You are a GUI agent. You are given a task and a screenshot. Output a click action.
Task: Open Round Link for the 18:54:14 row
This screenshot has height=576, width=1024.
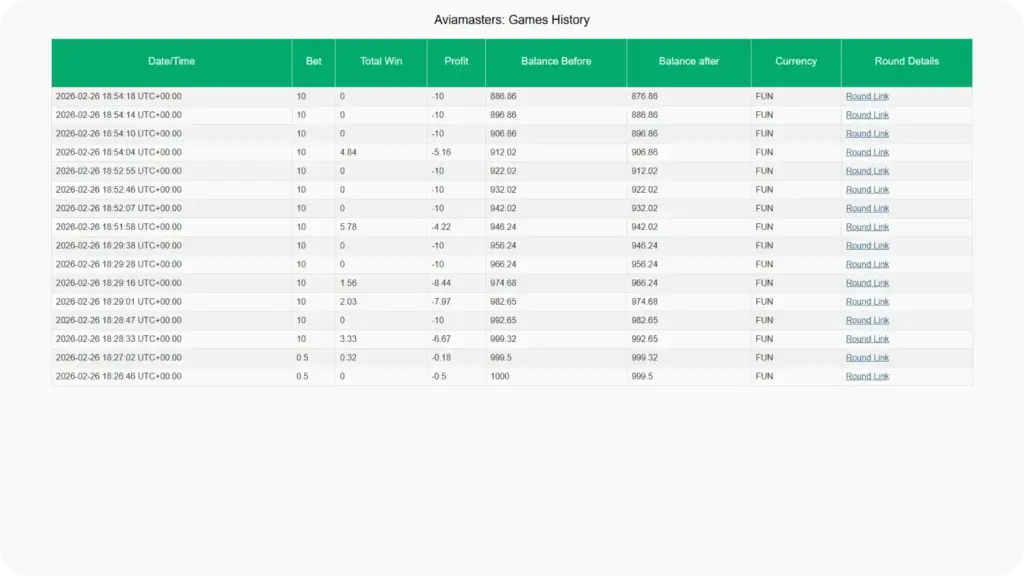[867, 115]
